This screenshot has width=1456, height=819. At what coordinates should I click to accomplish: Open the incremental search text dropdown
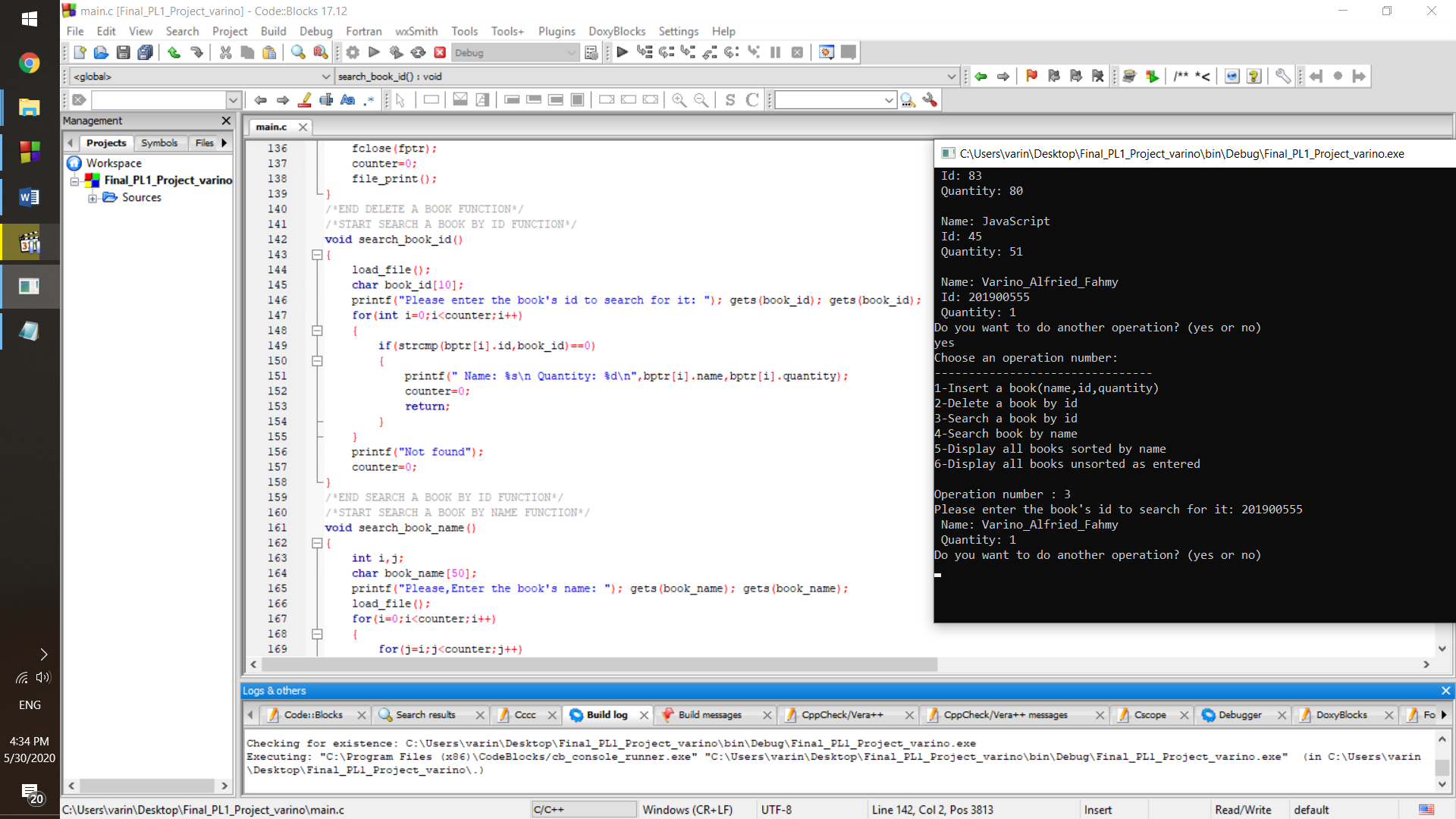[233, 99]
